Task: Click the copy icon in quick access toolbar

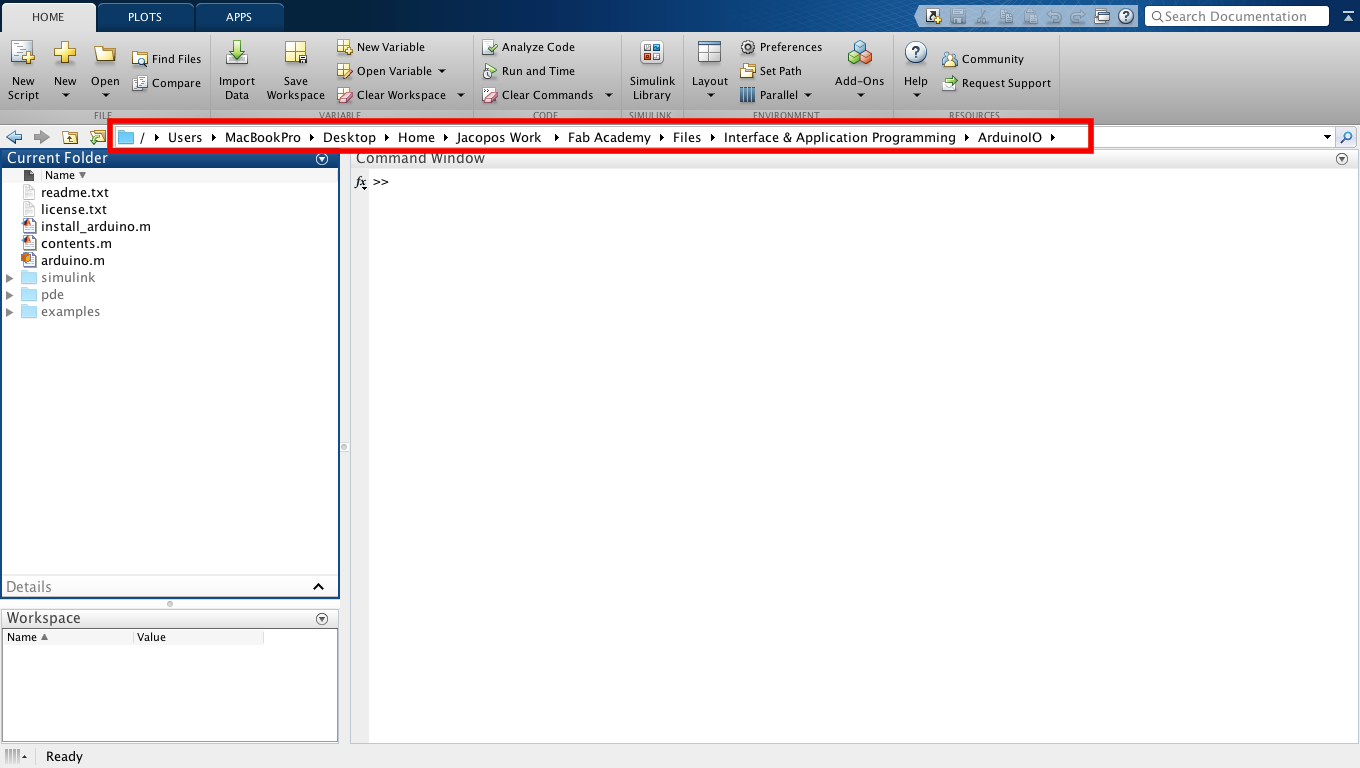Action: pos(1005,16)
